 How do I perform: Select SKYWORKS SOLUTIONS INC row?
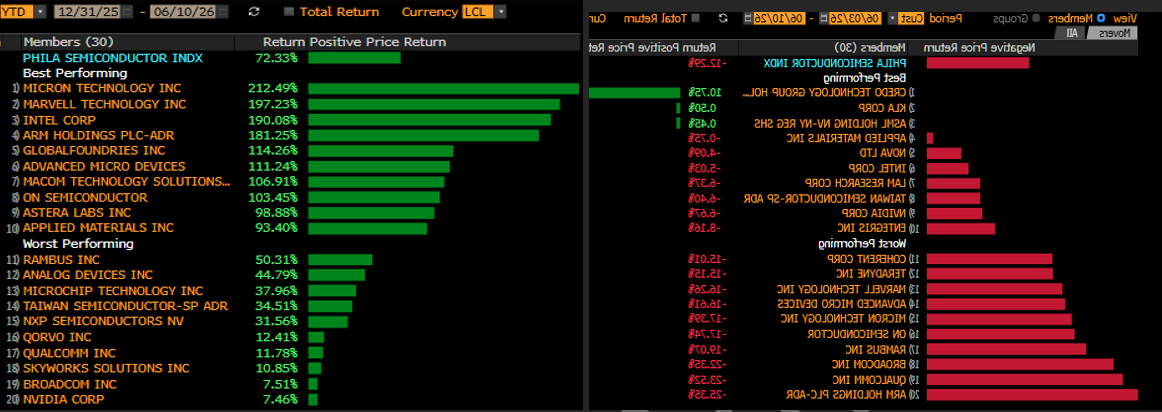[291, 368]
